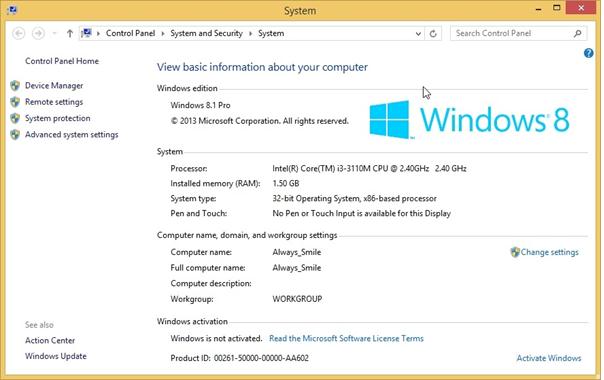
Task: Read the Microsoft Software License Terms
Action: click(346, 338)
